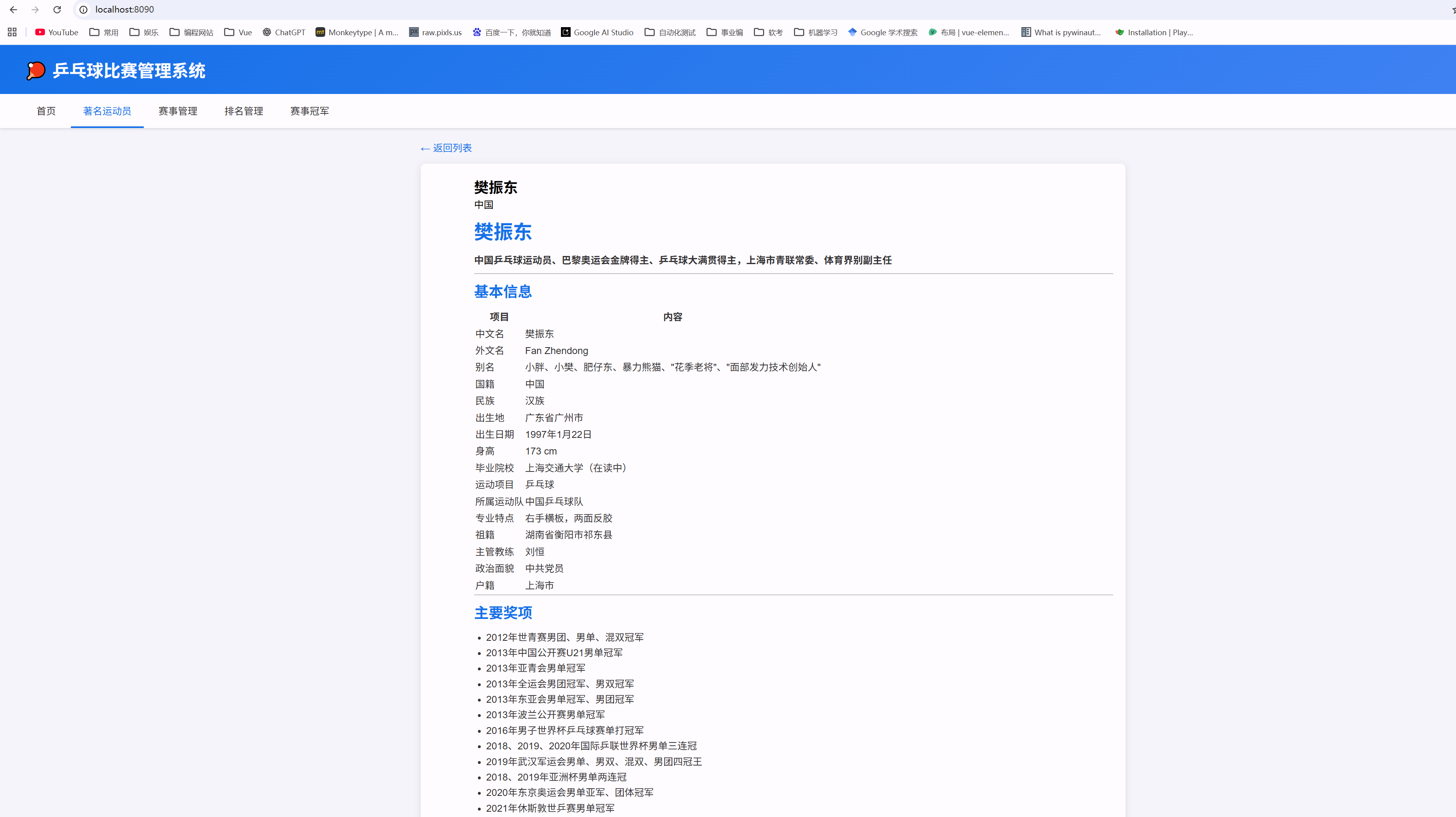The height and width of the screenshot is (817, 1456).
Task: Open the 赛事冠军 tab
Action: point(309,111)
